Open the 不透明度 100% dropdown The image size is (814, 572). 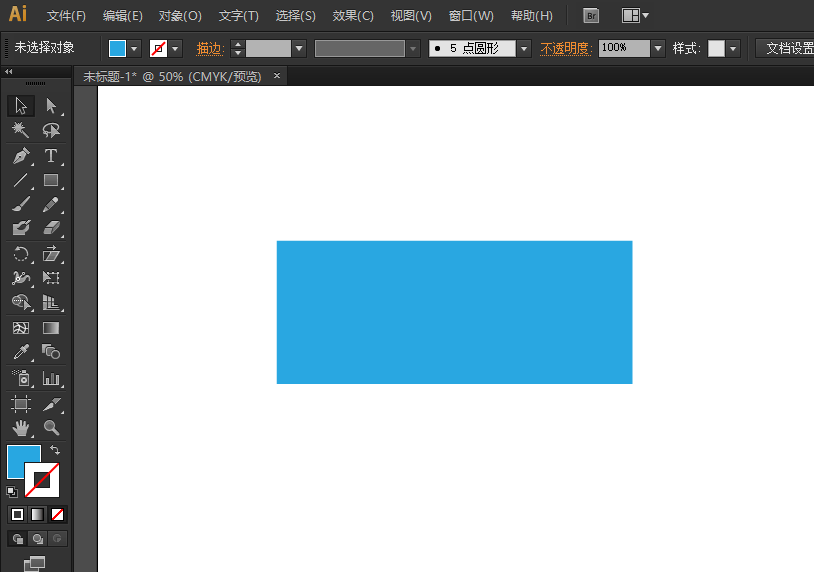658,49
